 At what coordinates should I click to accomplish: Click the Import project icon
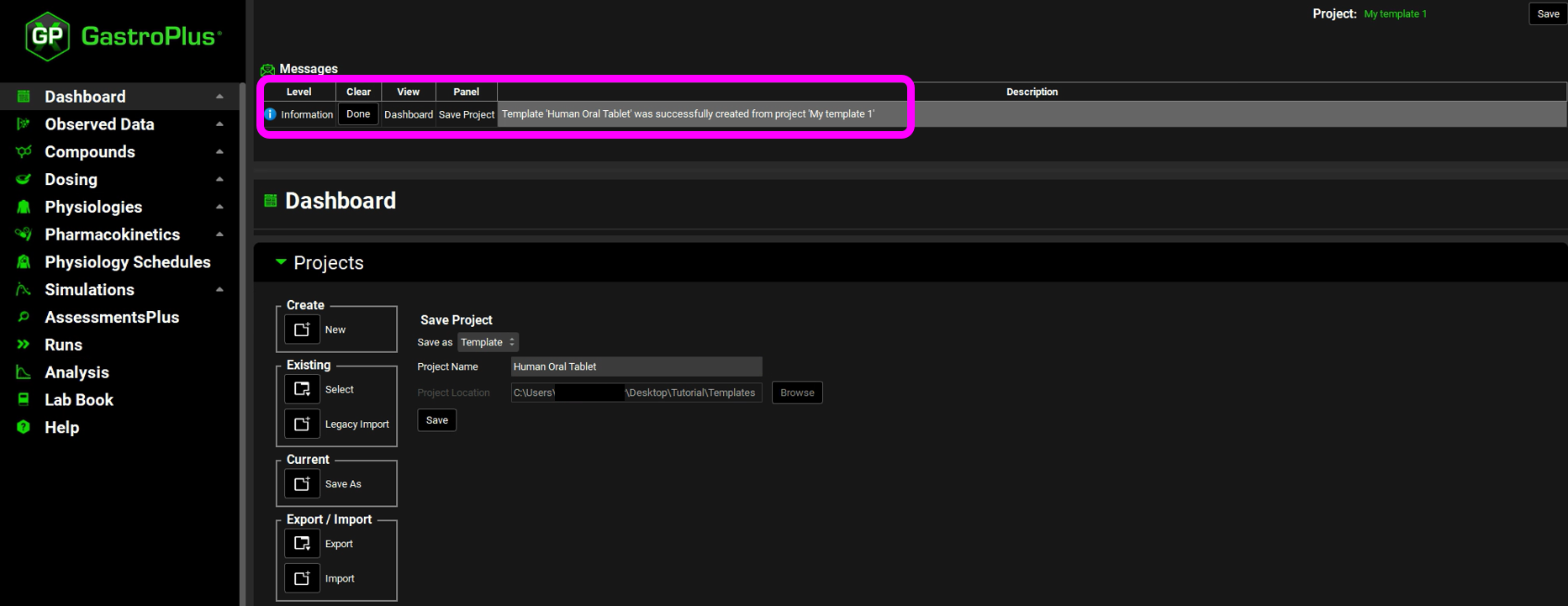302,578
